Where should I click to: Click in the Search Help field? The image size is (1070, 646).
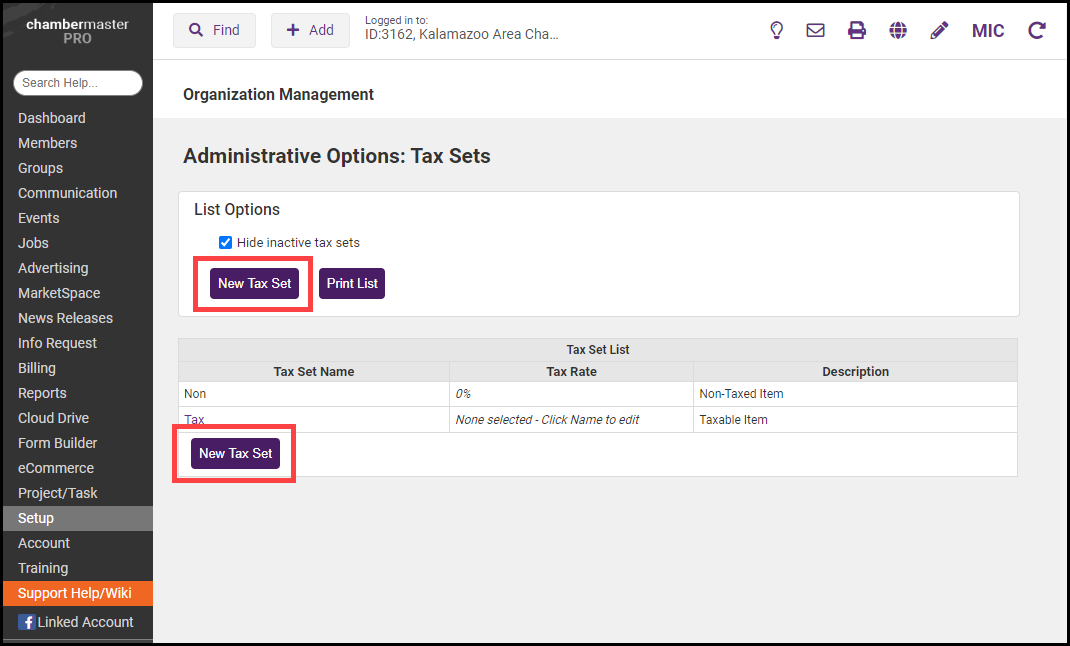78,83
